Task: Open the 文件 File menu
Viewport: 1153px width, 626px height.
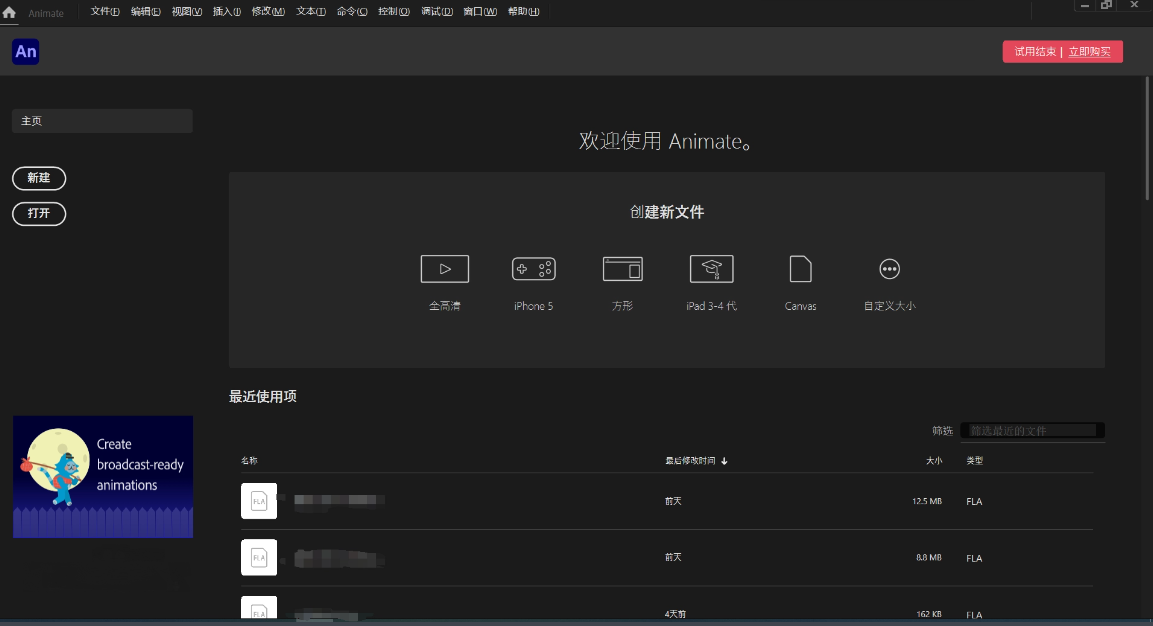Action: [x=105, y=12]
